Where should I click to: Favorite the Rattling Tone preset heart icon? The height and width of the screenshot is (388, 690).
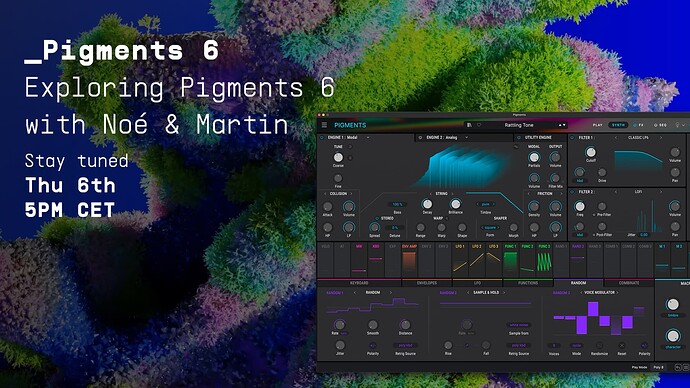point(479,125)
